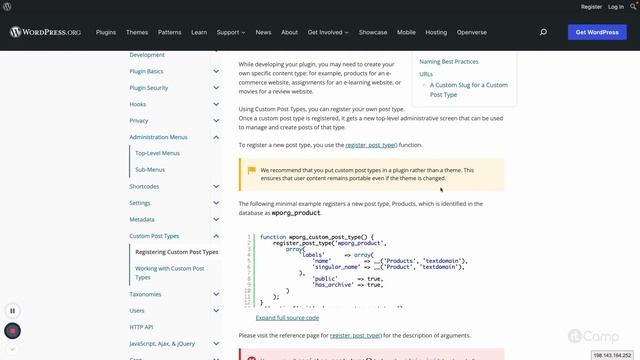Open the Showcase menu item

point(373,32)
